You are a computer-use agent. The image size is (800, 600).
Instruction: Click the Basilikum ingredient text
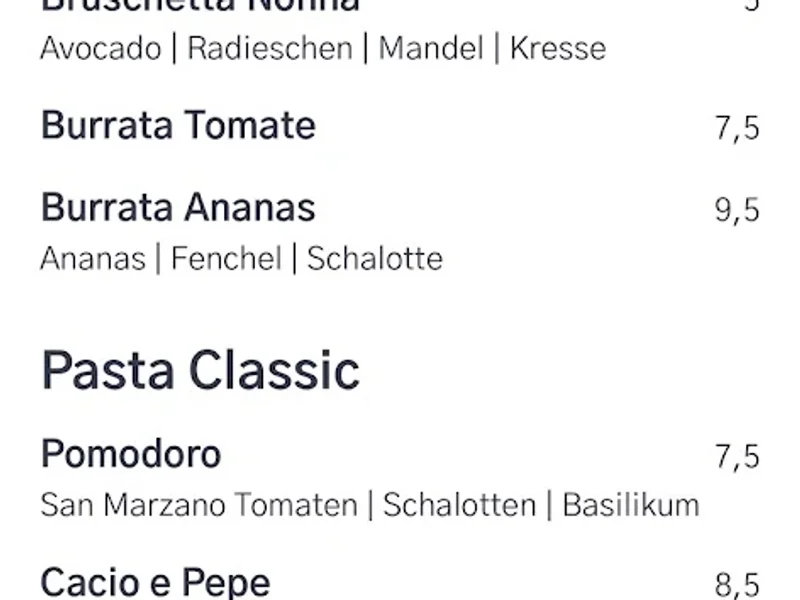(x=631, y=505)
